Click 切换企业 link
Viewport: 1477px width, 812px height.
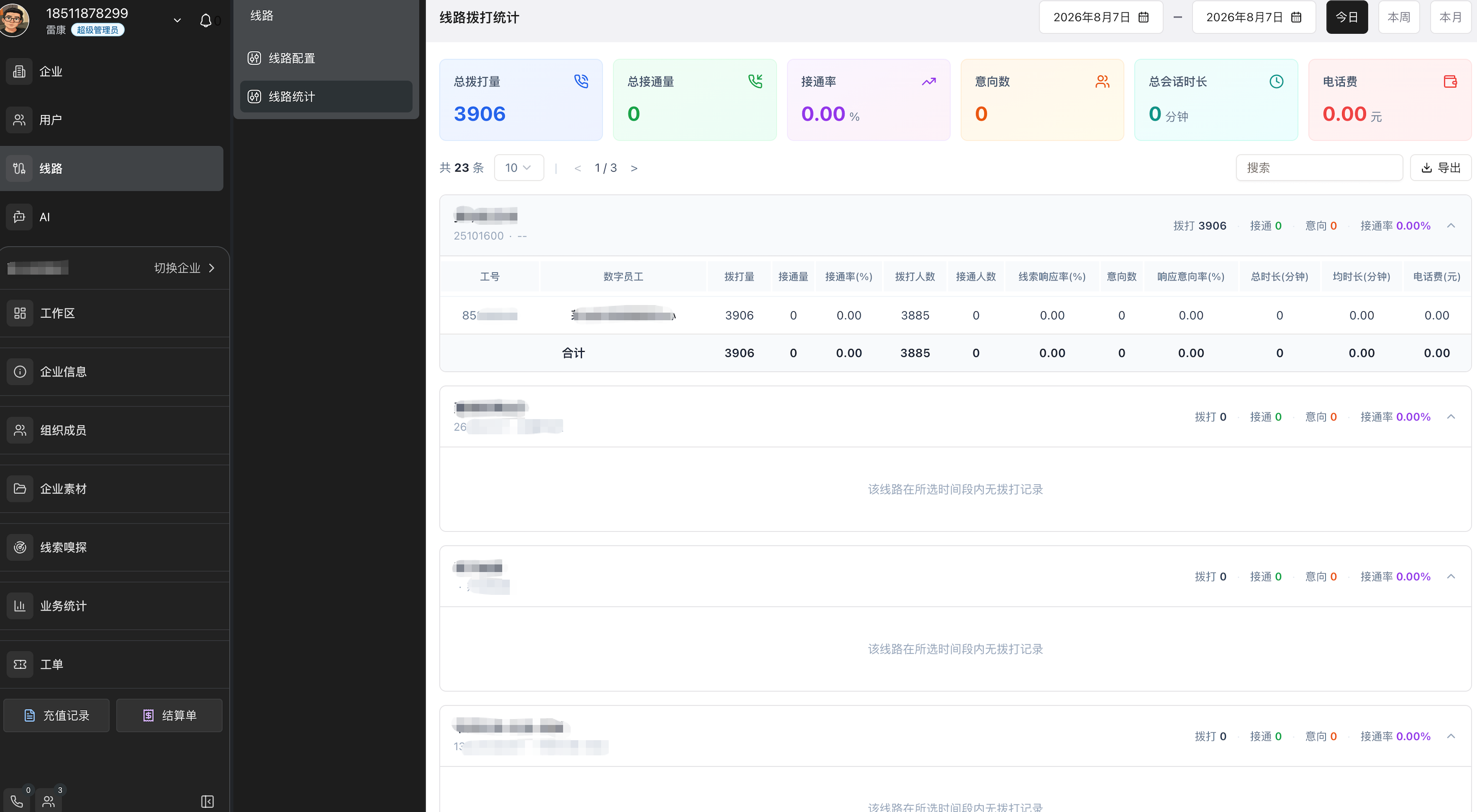click(x=184, y=267)
